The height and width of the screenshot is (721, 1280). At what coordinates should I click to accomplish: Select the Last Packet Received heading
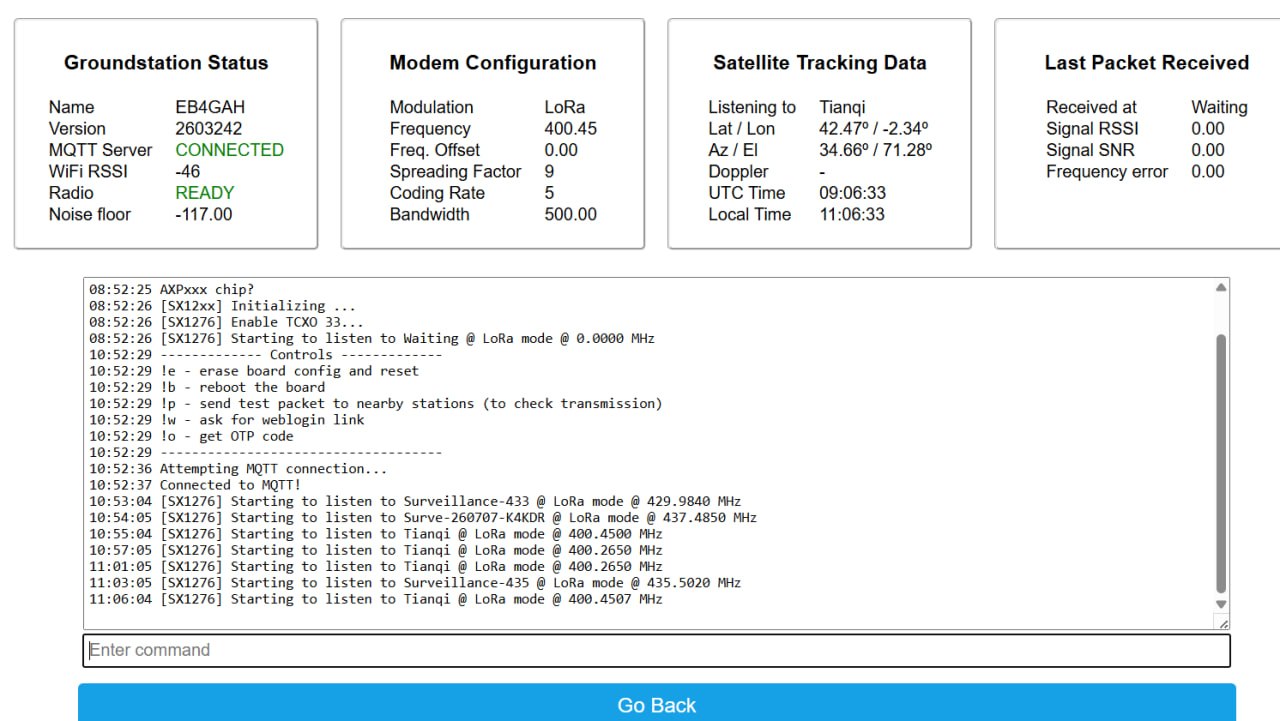point(1147,63)
